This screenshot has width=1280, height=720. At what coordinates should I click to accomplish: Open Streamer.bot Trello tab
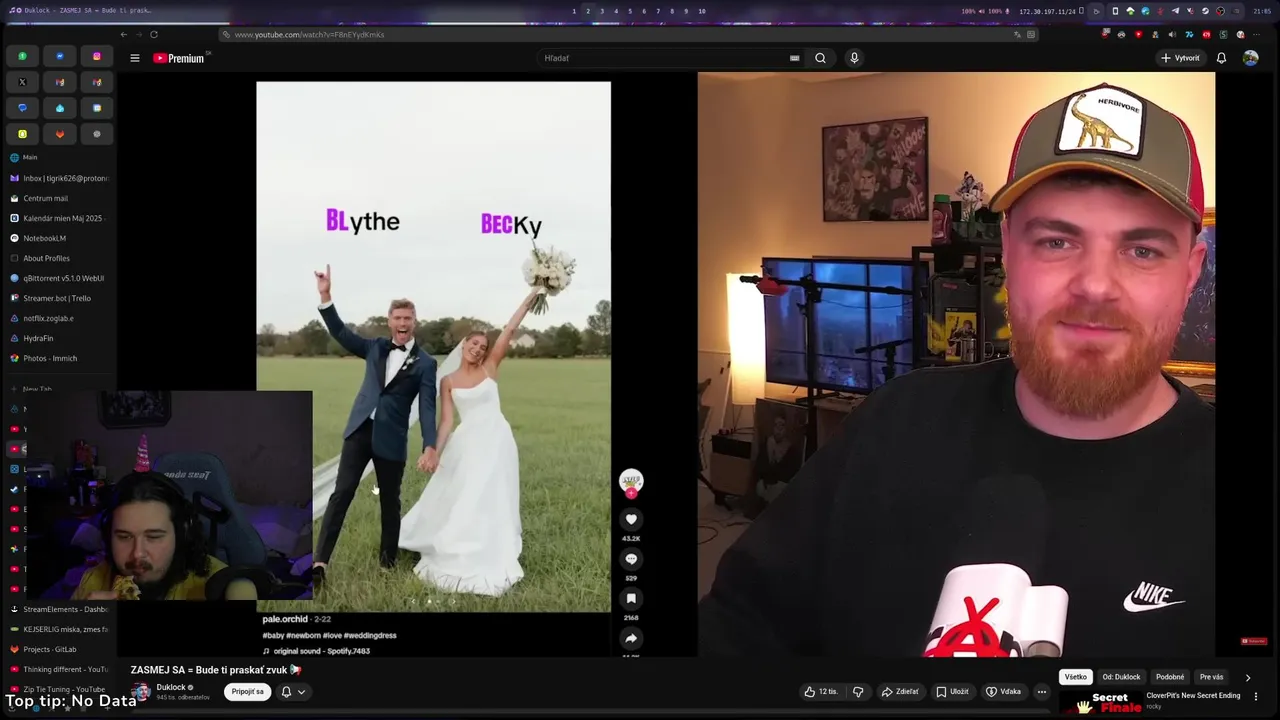[x=59, y=298]
